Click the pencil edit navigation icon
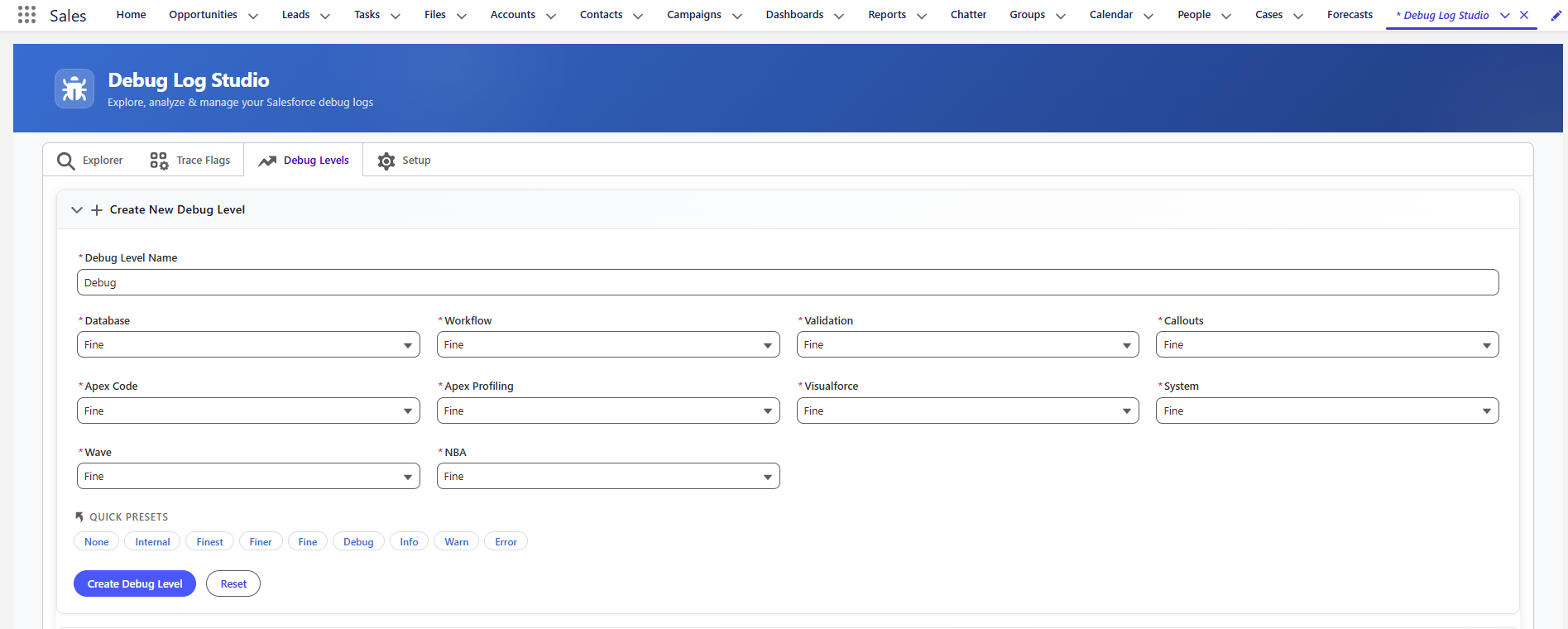Viewport: 1568px width, 629px height. [x=1556, y=15]
